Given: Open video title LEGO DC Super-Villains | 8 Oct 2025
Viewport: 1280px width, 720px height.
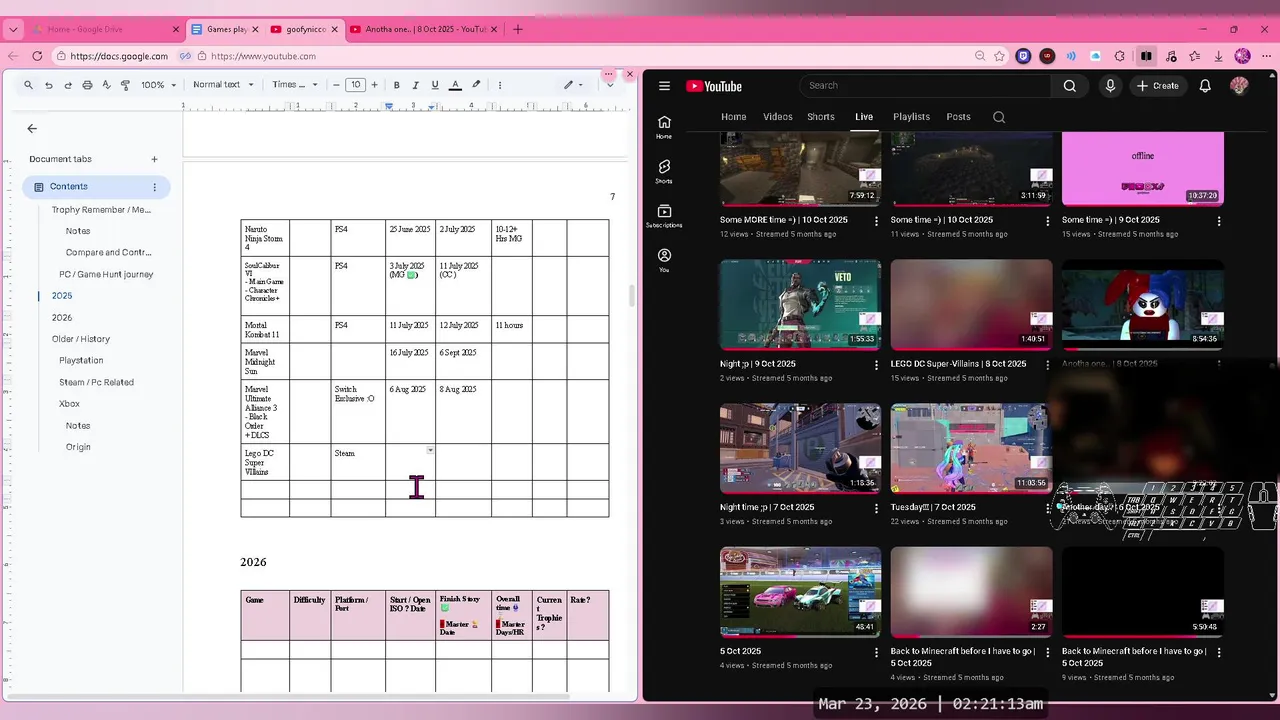Looking at the screenshot, I should [x=958, y=364].
